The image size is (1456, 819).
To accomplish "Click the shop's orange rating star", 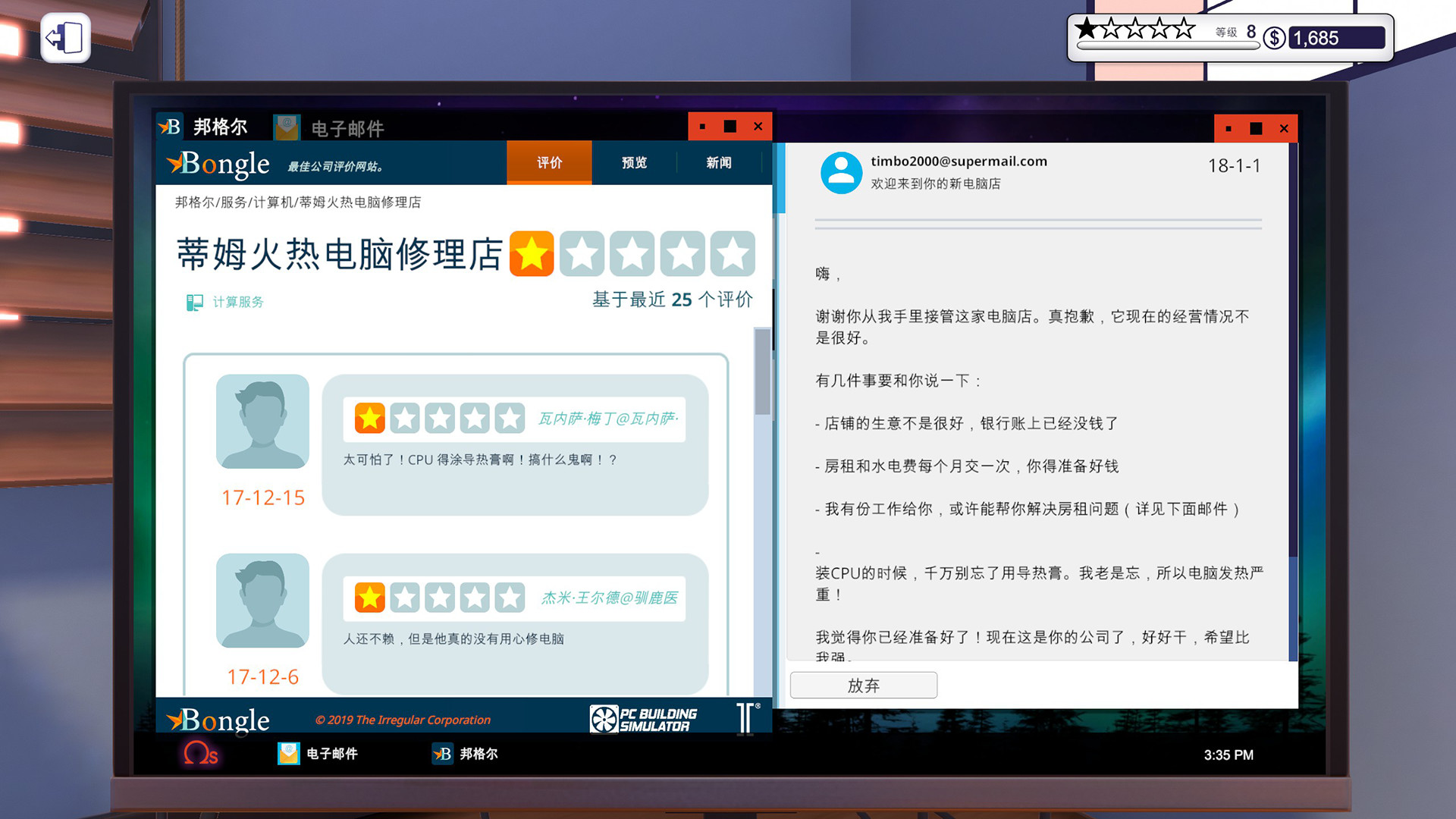I will [532, 253].
